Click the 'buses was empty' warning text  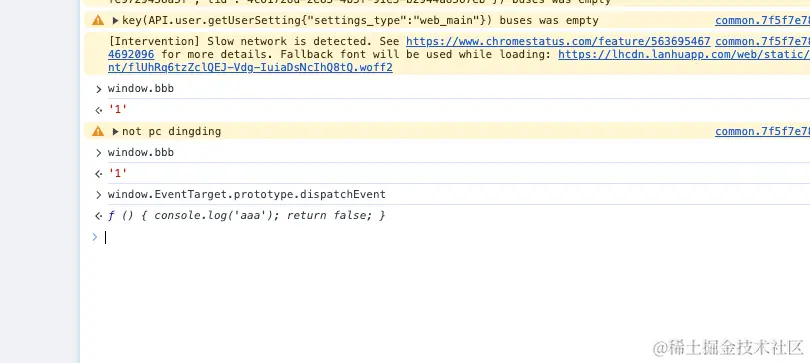coord(549,21)
